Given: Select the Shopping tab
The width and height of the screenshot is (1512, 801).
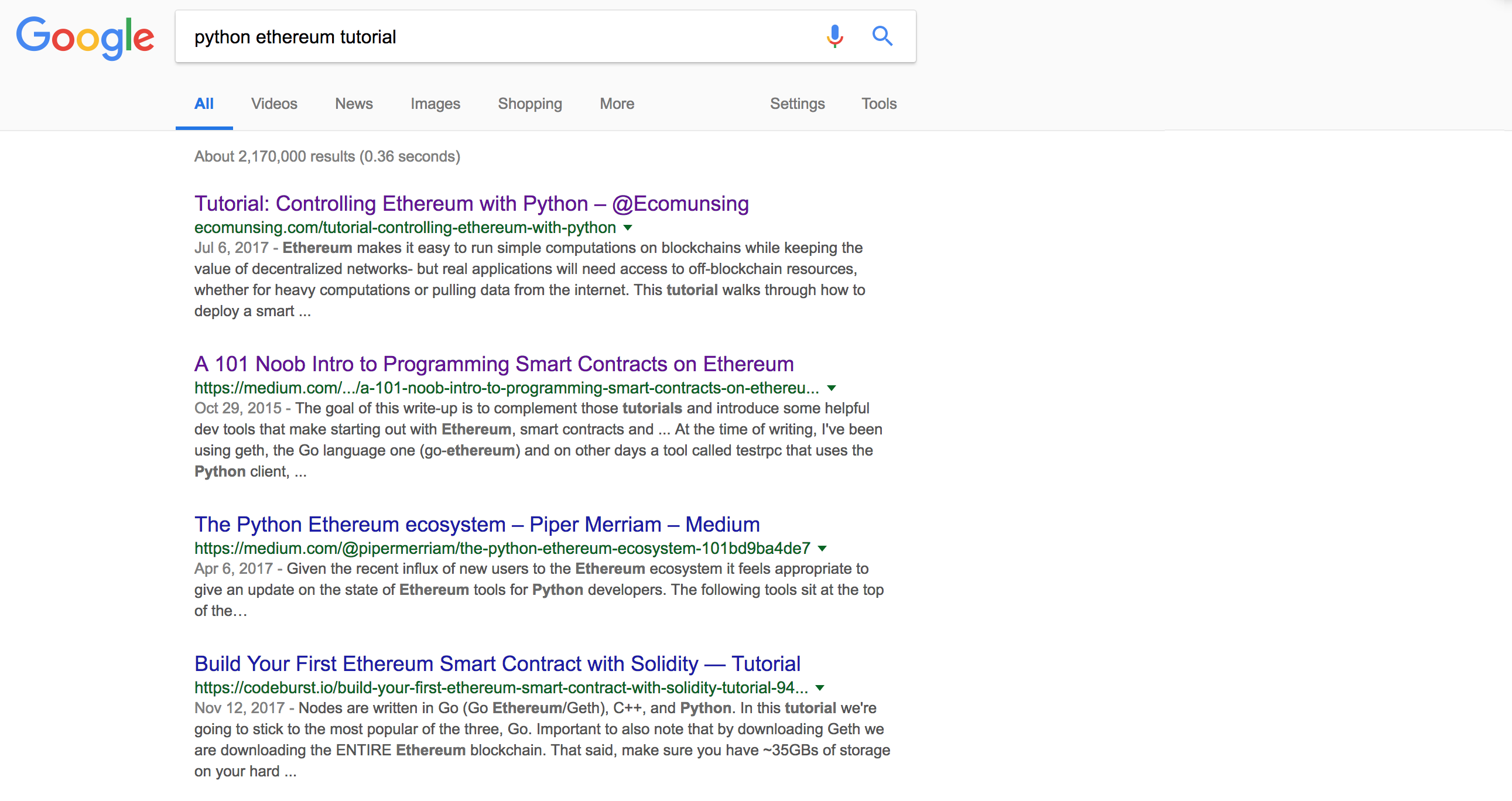Looking at the screenshot, I should 529,103.
